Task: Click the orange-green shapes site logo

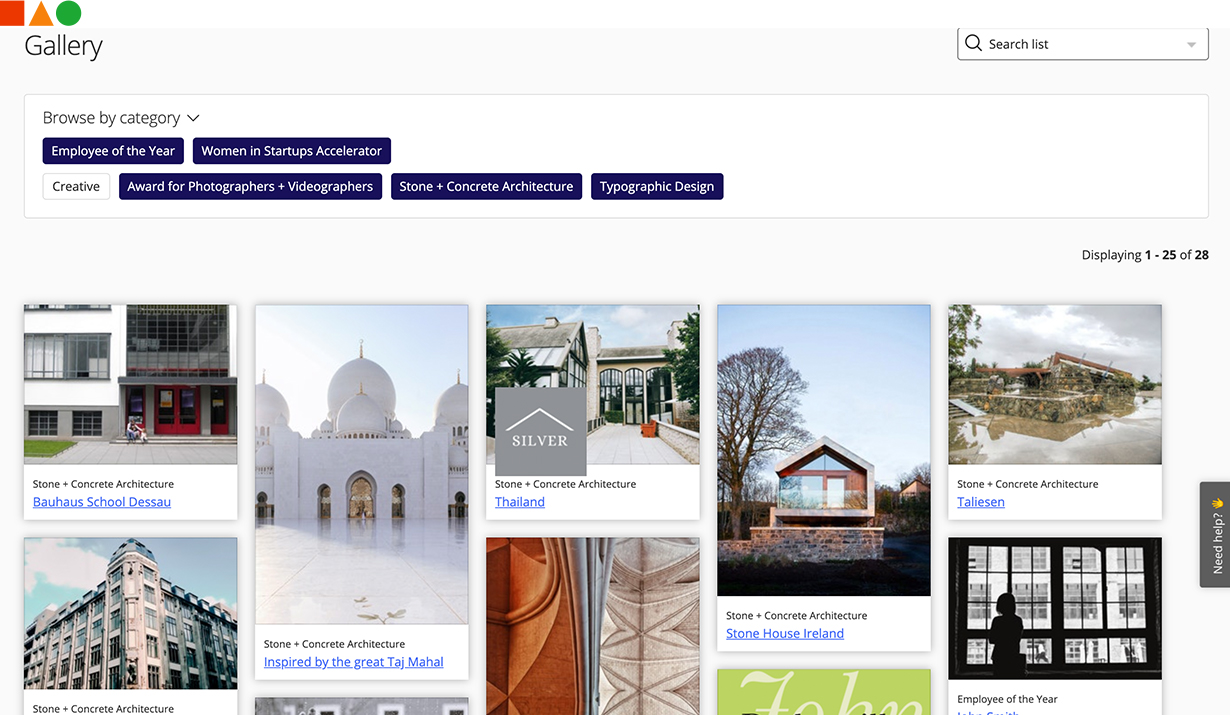Action: (41, 13)
